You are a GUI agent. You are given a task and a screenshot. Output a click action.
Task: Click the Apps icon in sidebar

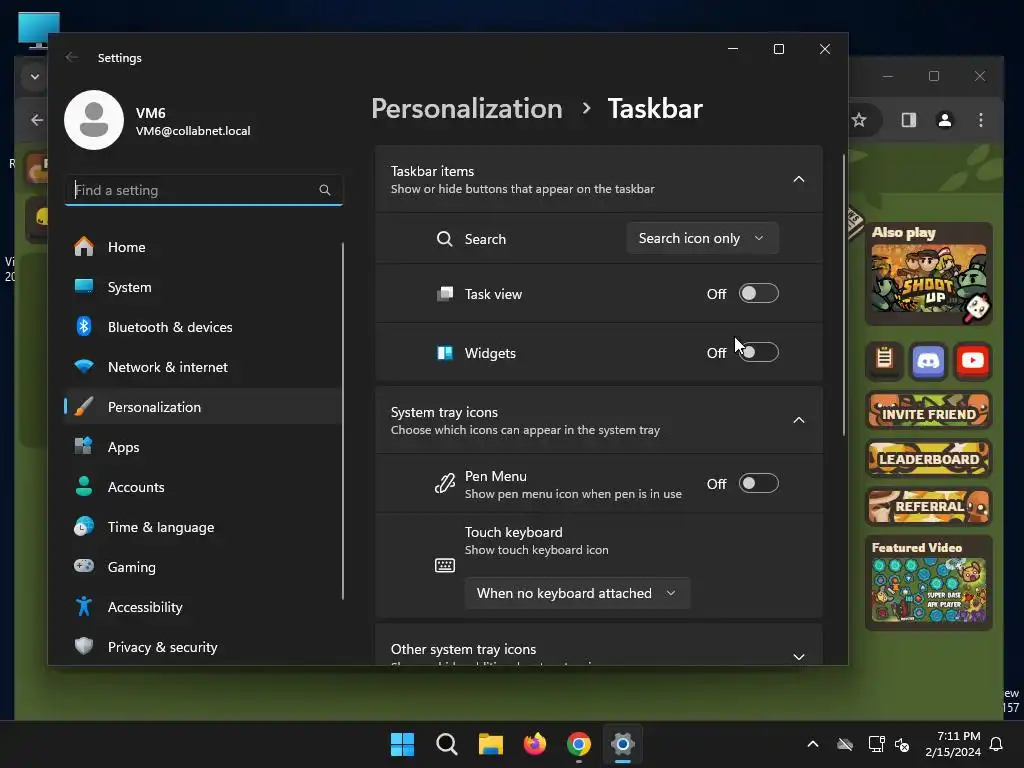[x=84, y=447]
